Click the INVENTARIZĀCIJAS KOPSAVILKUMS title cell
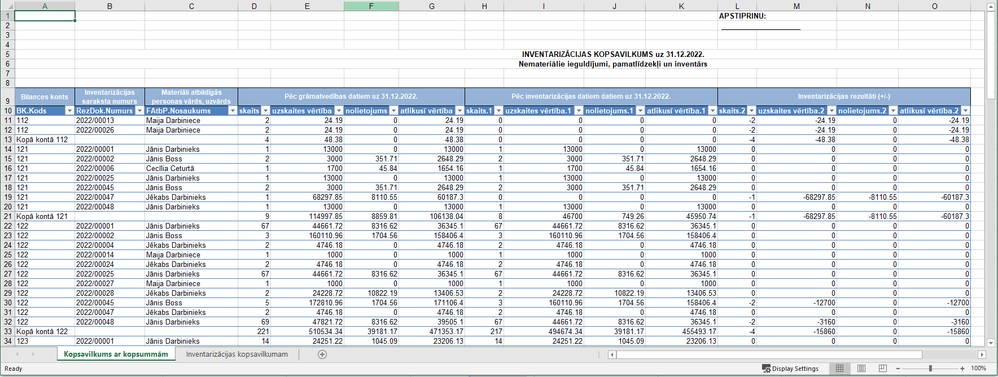998x377 pixels. [x=612, y=55]
